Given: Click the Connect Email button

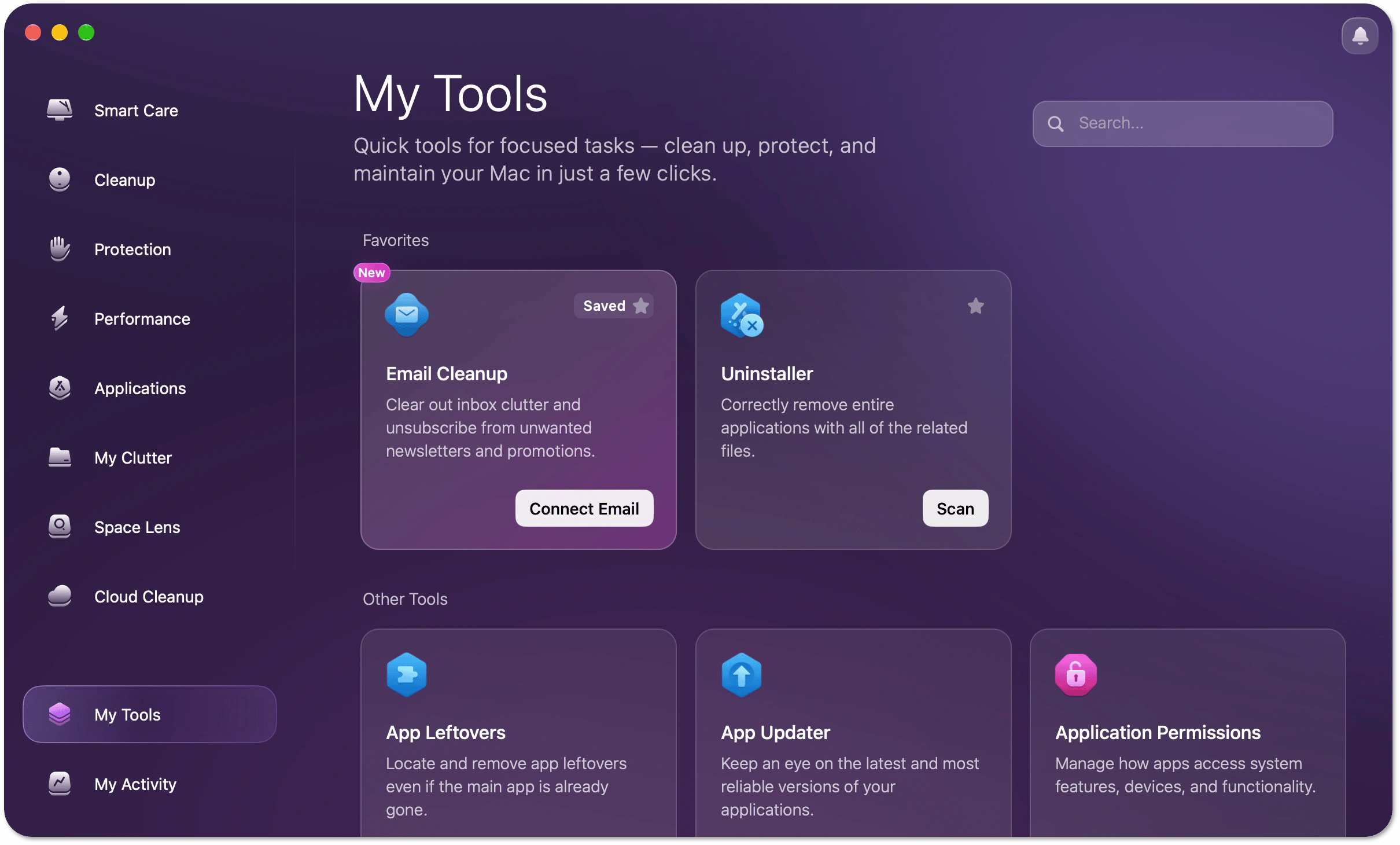Looking at the screenshot, I should point(584,508).
